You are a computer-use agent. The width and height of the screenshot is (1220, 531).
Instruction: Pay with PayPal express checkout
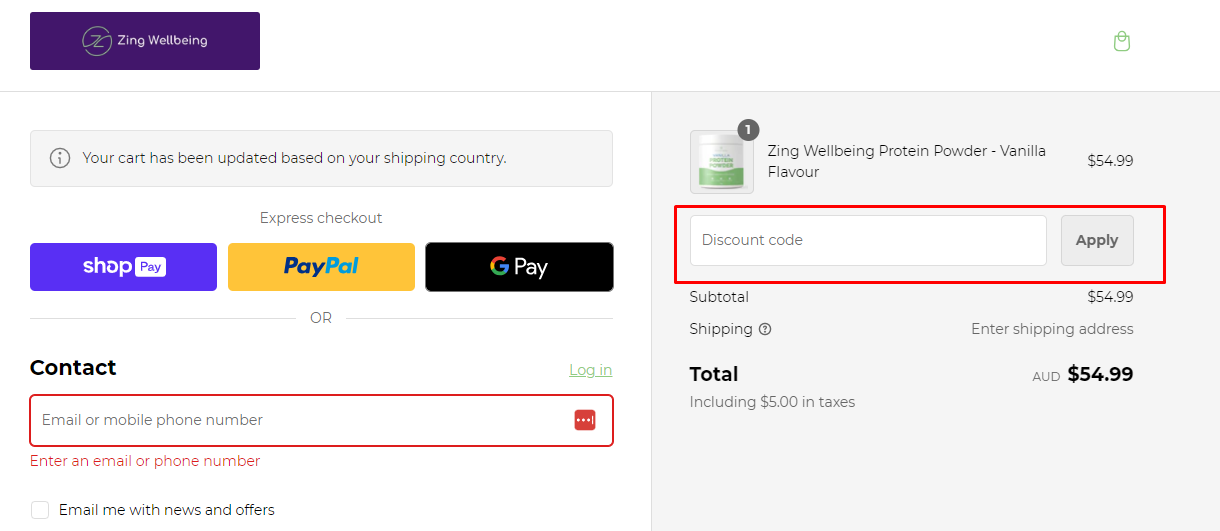point(321,267)
